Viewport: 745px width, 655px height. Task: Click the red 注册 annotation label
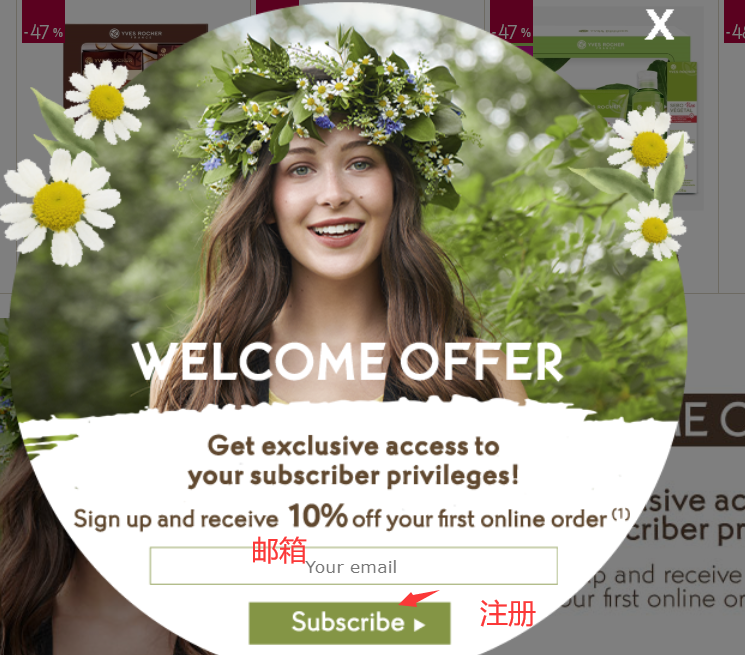click(x=507, y=613)
